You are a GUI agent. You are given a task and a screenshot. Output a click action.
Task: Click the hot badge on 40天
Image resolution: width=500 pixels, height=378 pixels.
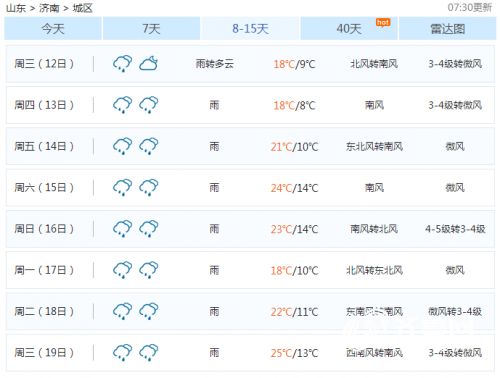[x=383, y=22]
